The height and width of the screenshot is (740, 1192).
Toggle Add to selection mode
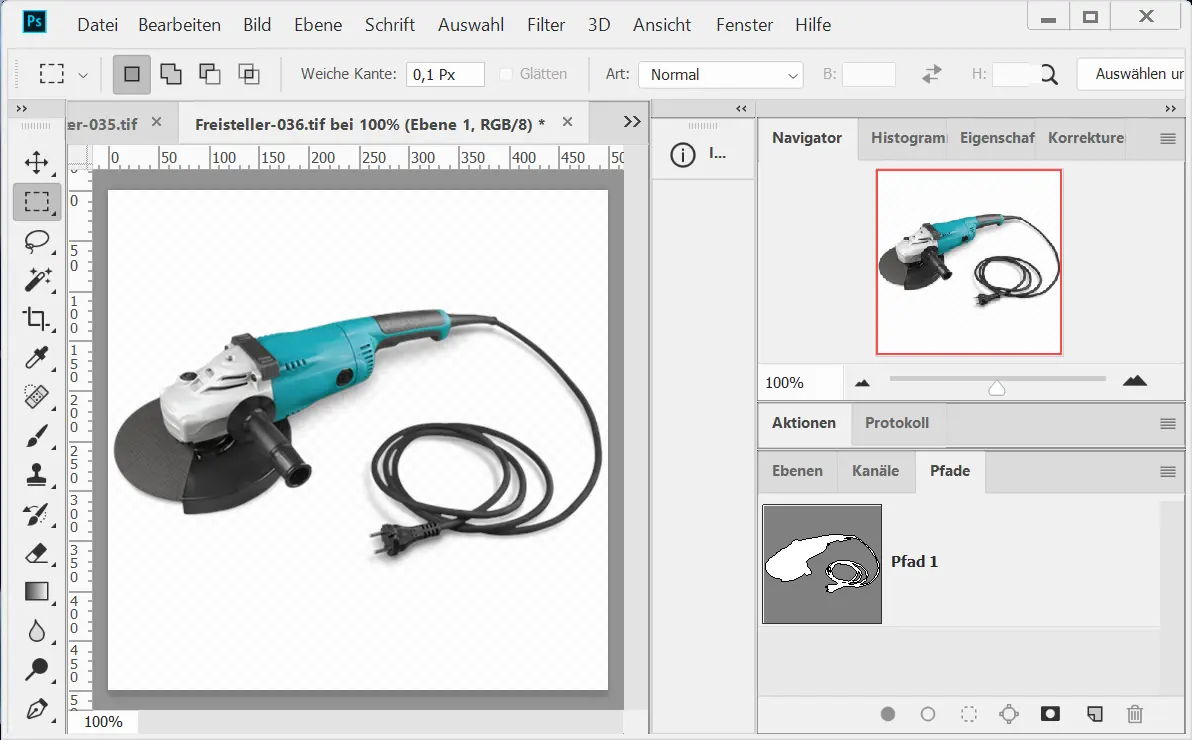pyautogui.click(x=171, y=74)
